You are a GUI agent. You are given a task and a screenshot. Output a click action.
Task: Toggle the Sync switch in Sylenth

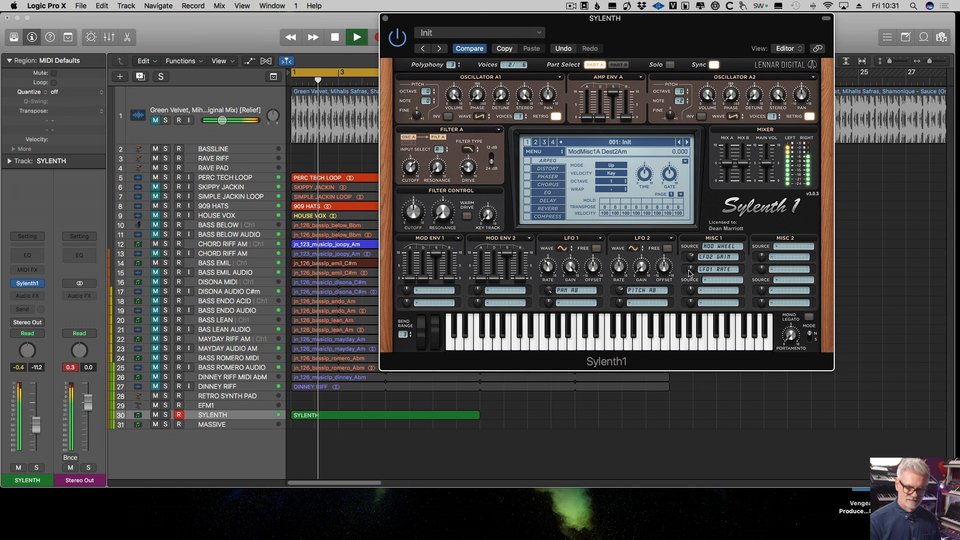pos(714,64)
